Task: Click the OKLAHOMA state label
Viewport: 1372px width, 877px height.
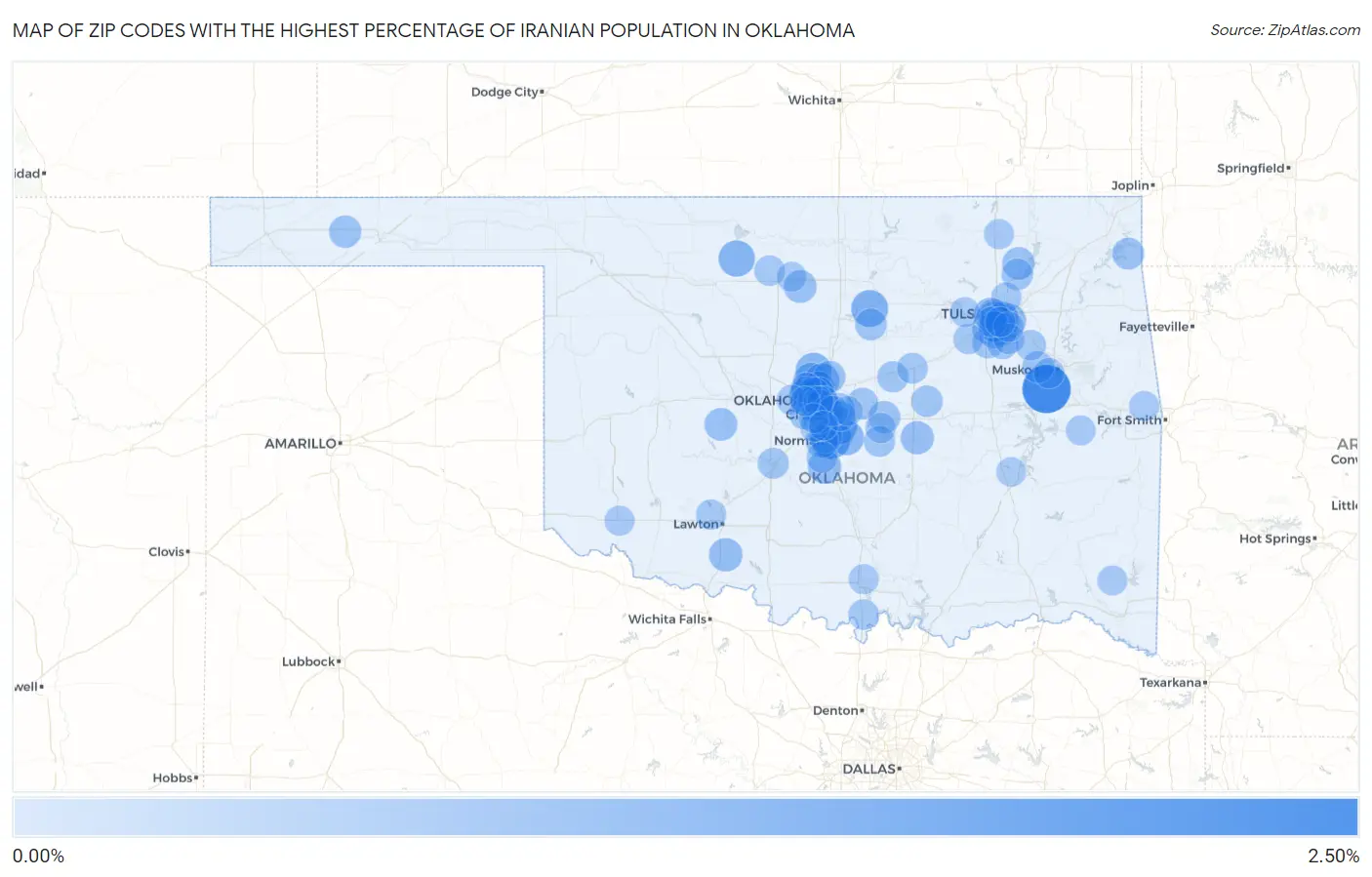Action: (x=846, y=478)
